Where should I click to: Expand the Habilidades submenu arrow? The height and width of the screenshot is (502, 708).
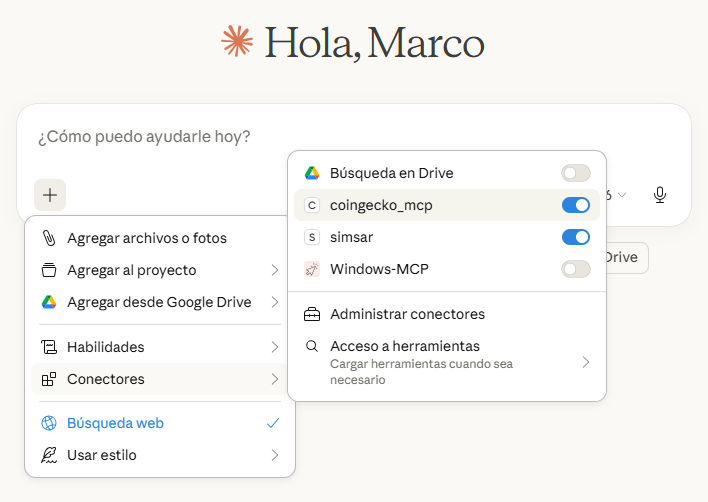click(x=275, y=347)
